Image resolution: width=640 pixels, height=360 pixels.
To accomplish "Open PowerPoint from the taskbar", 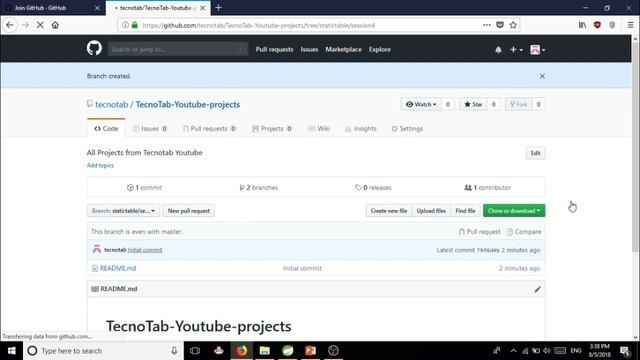I will click(310, 351).
